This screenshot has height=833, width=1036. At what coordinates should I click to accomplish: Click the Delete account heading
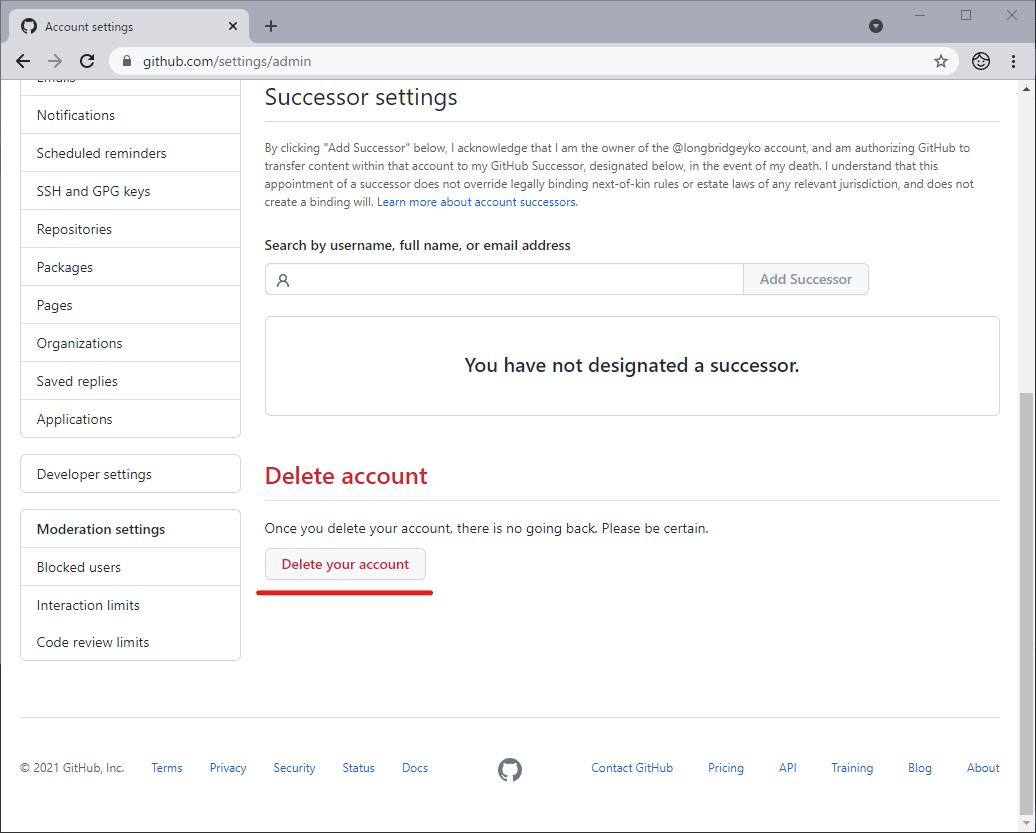pyautogui.click(x=346, y=476)
